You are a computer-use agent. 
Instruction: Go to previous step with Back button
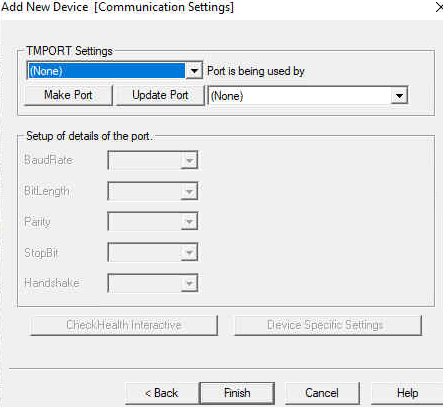(162, 393)
